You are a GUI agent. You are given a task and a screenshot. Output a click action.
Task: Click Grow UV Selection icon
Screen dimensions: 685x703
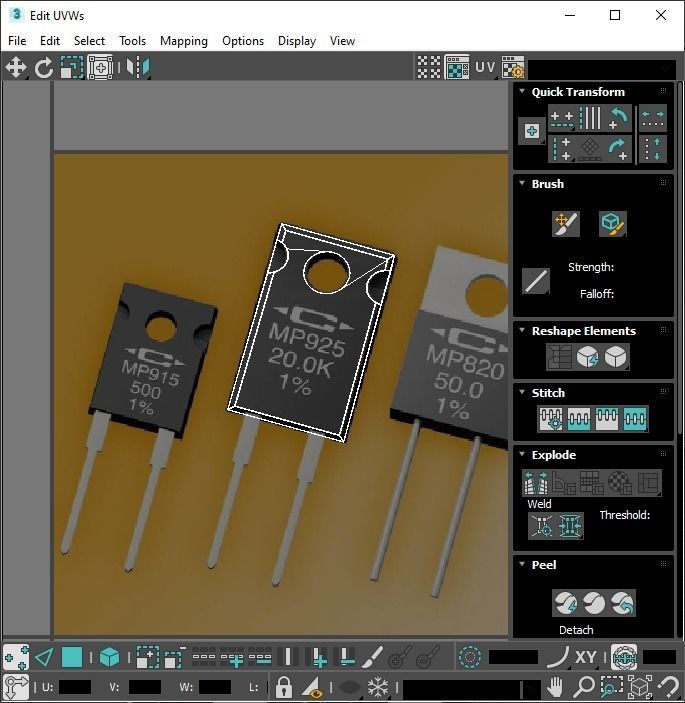(148, 658)
